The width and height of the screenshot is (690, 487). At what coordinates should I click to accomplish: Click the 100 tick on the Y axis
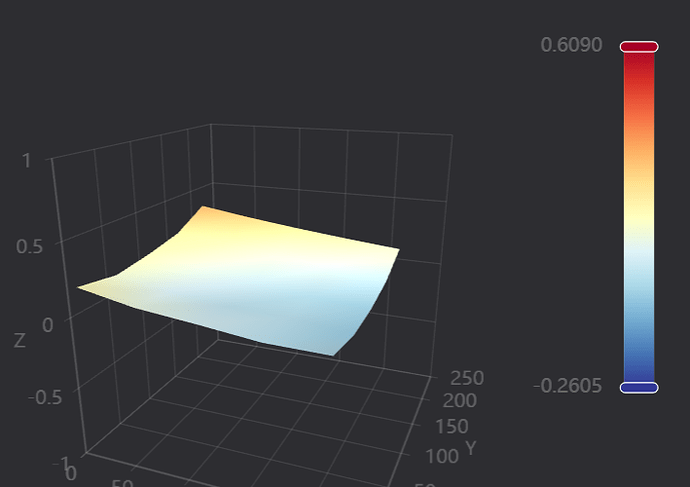click(x=442, y=456)
